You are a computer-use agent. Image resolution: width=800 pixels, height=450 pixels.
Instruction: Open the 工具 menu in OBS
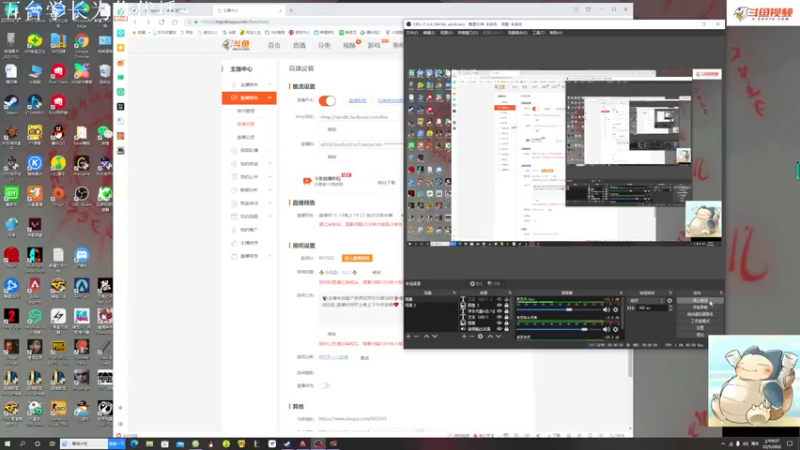tap(538, 33)
